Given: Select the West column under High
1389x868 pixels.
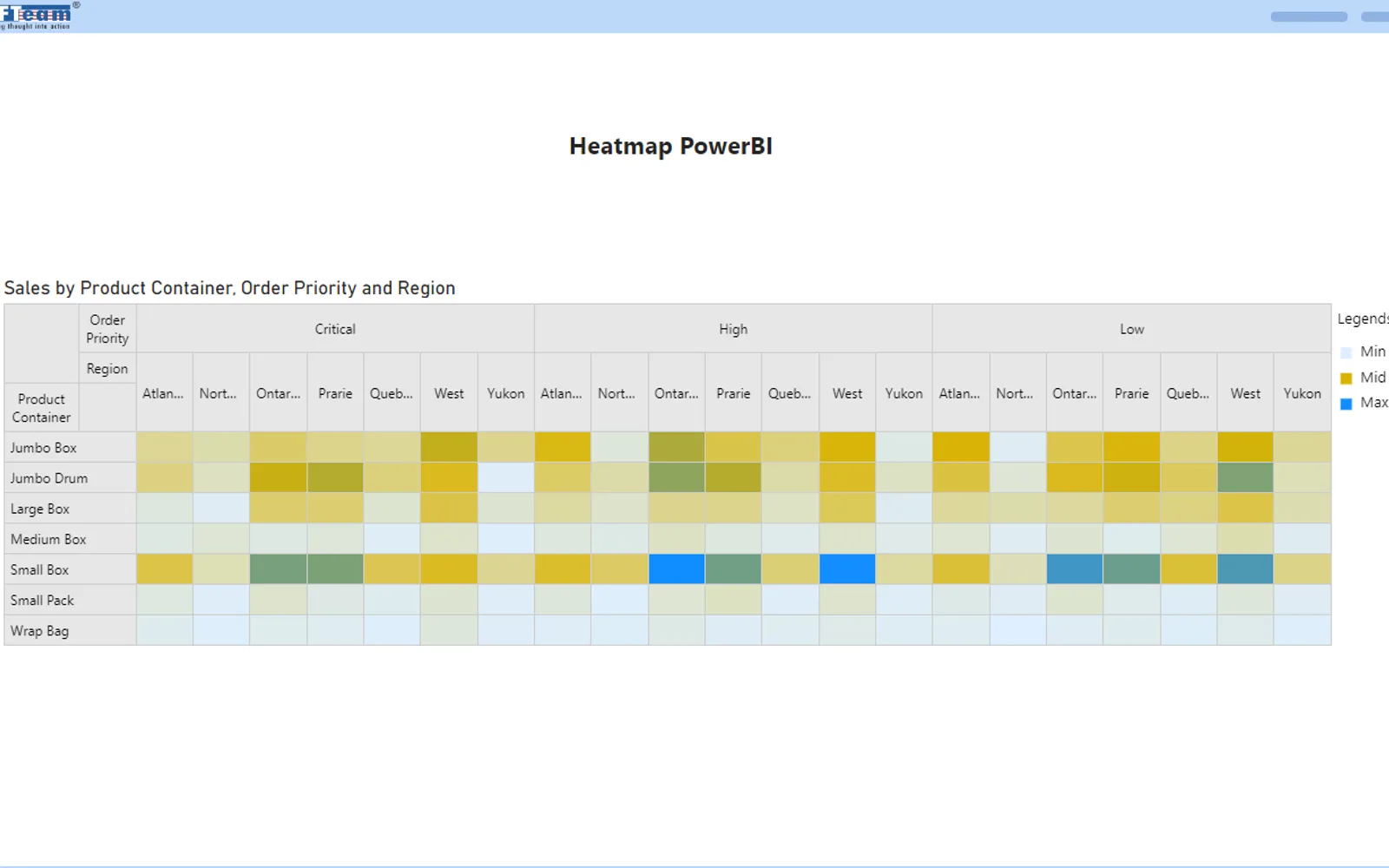Looking at the screenshot, I should (847, 393).
